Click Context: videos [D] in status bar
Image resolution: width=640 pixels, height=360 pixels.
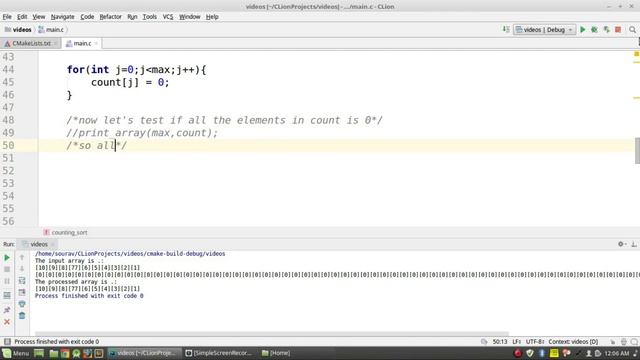tap(573, 342)
